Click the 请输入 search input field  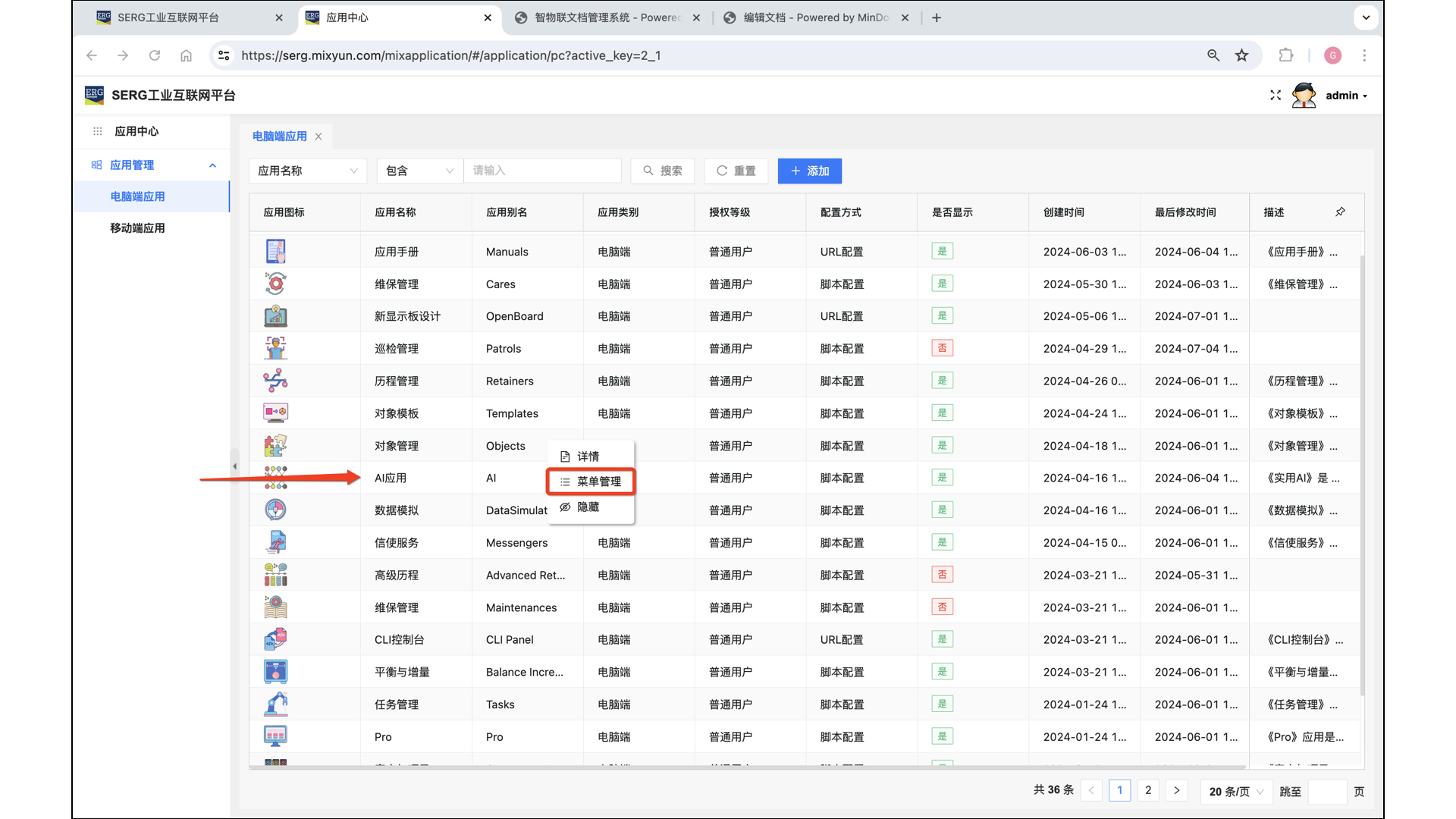pos(542,171)
